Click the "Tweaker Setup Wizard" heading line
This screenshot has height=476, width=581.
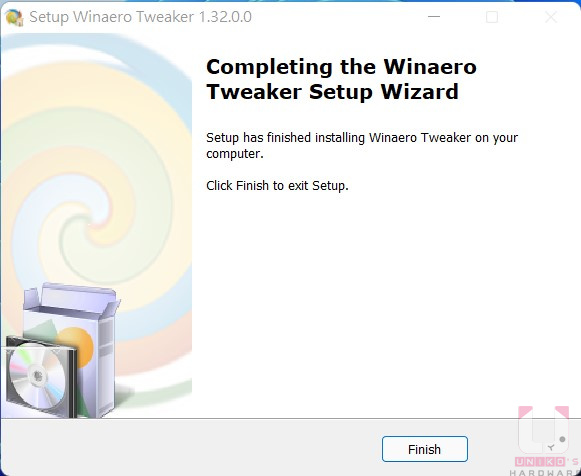pyautogui.click(x=332, y=92)
